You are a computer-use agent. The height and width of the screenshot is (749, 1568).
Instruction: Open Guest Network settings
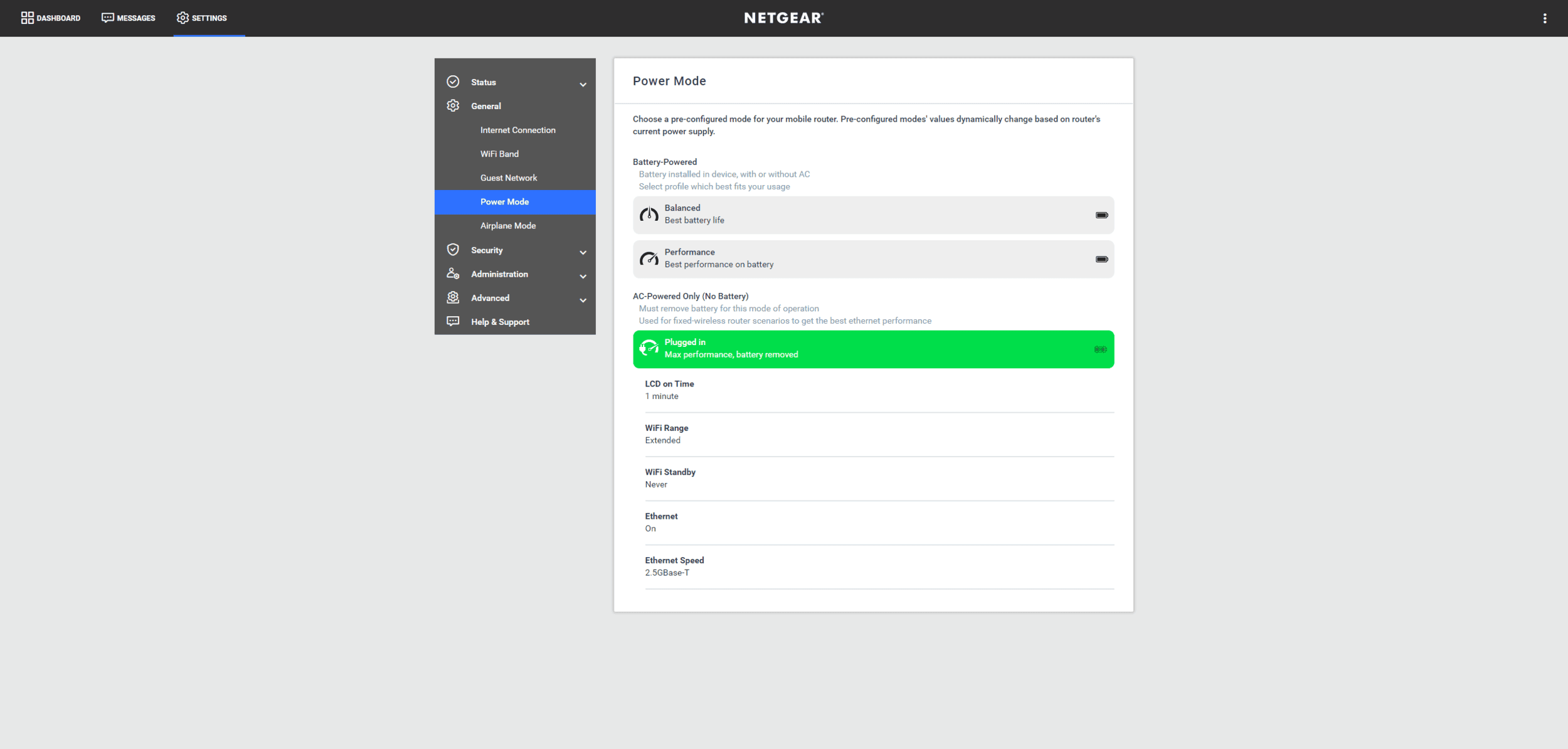point(508,178)
